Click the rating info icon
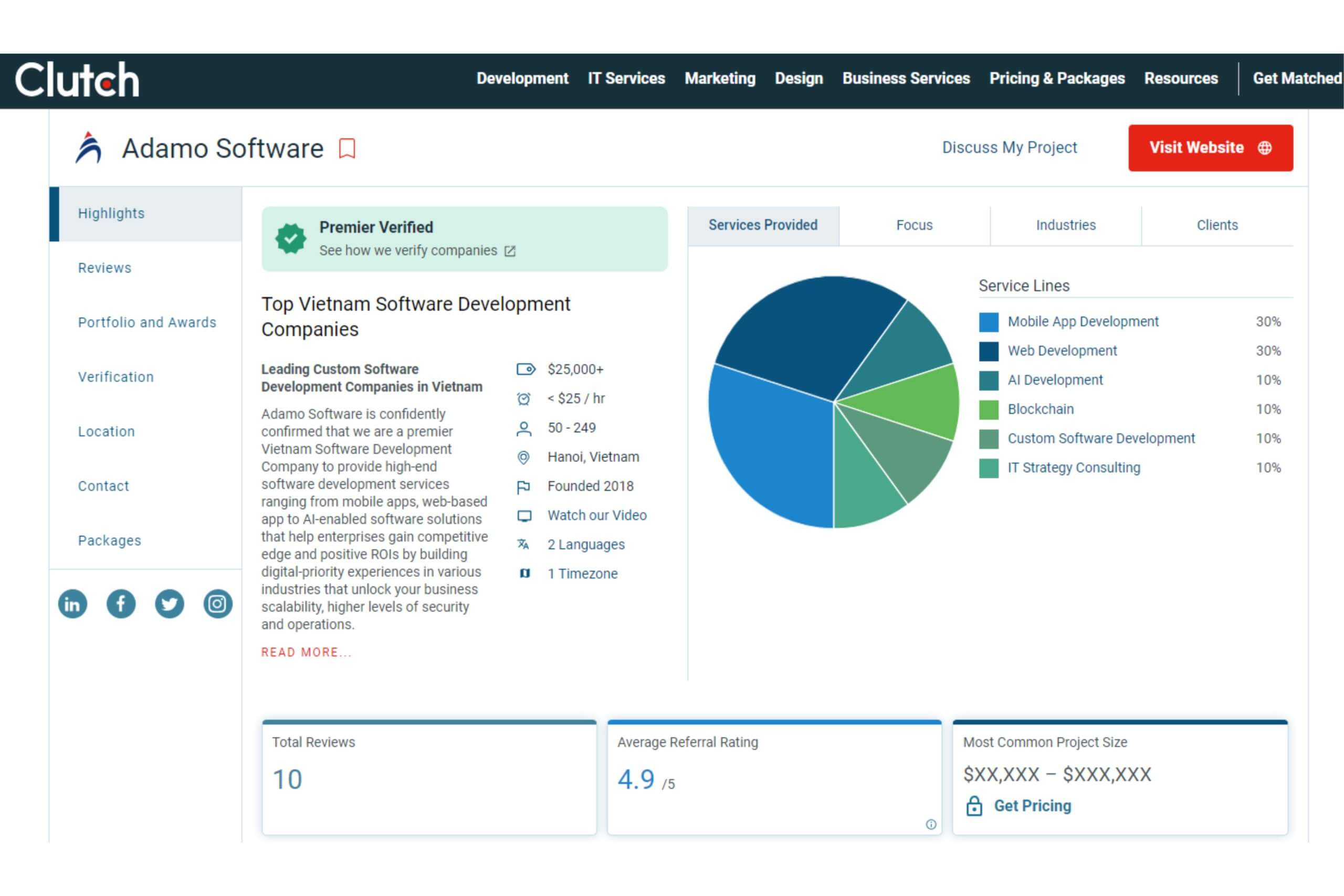 (x=931, y=824)
